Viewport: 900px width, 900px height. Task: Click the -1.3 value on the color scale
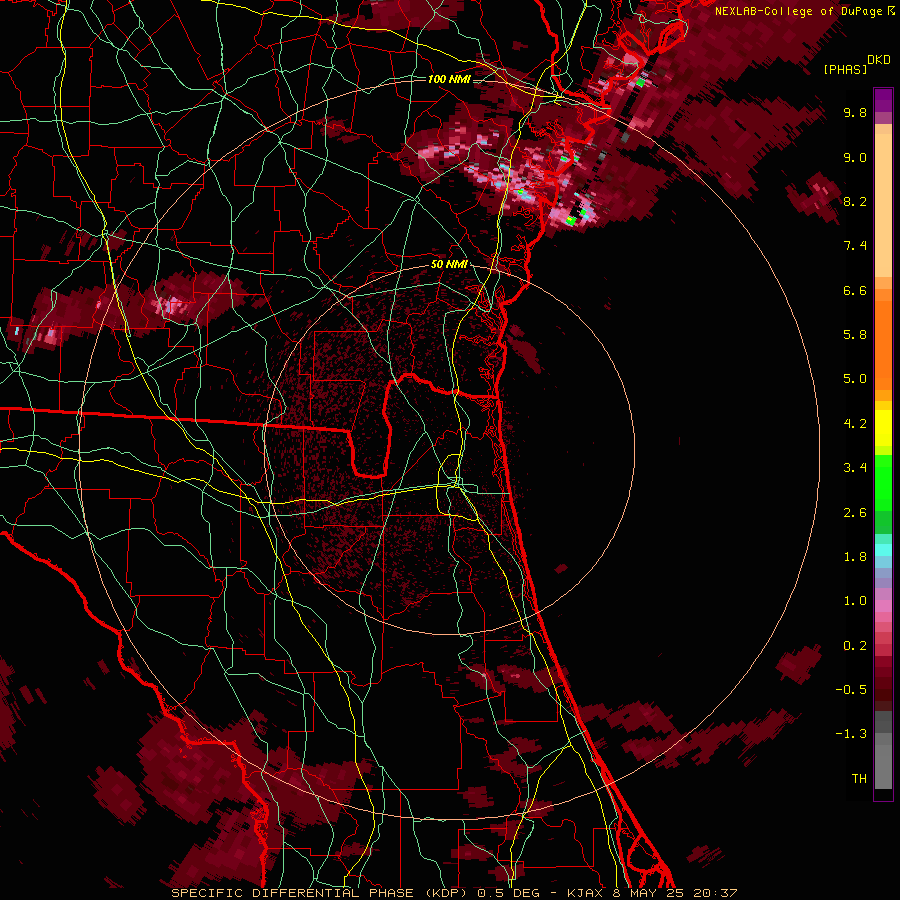pos(851,734)
